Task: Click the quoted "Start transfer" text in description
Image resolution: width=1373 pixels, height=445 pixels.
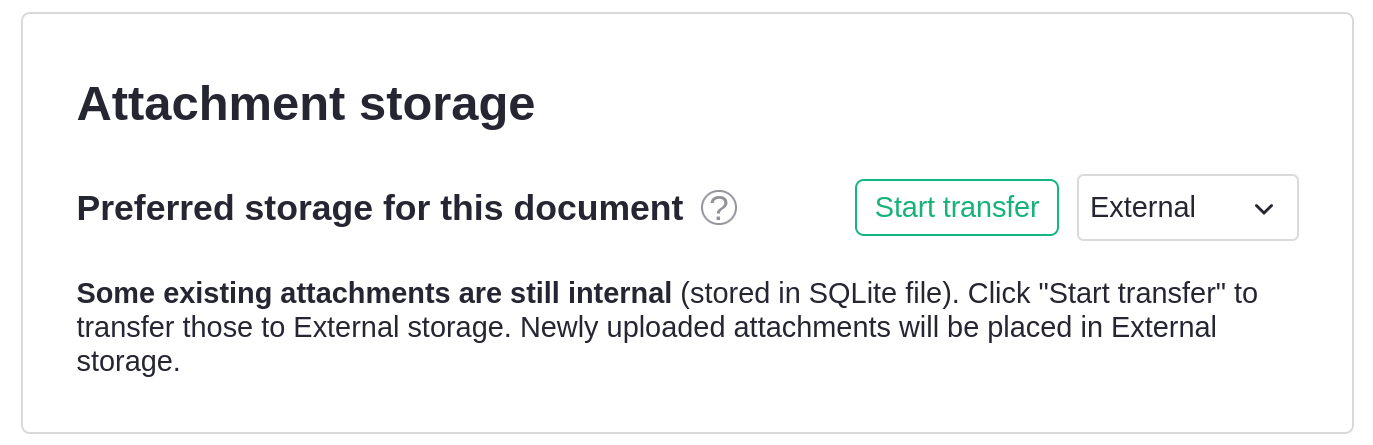Action: [x=1128, y=293]
